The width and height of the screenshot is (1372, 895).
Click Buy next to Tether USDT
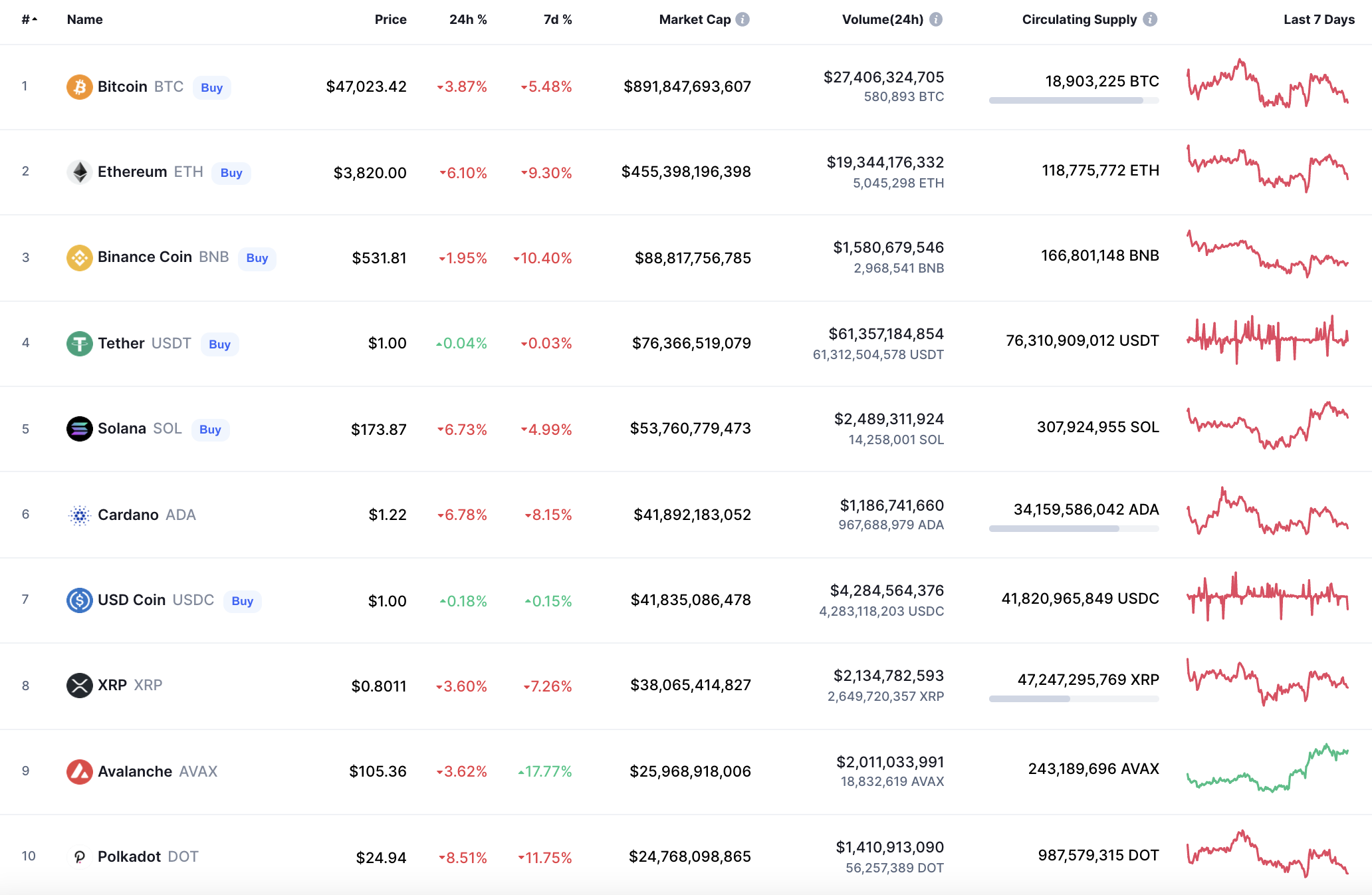pyautogui.click(x=219, y=344)
